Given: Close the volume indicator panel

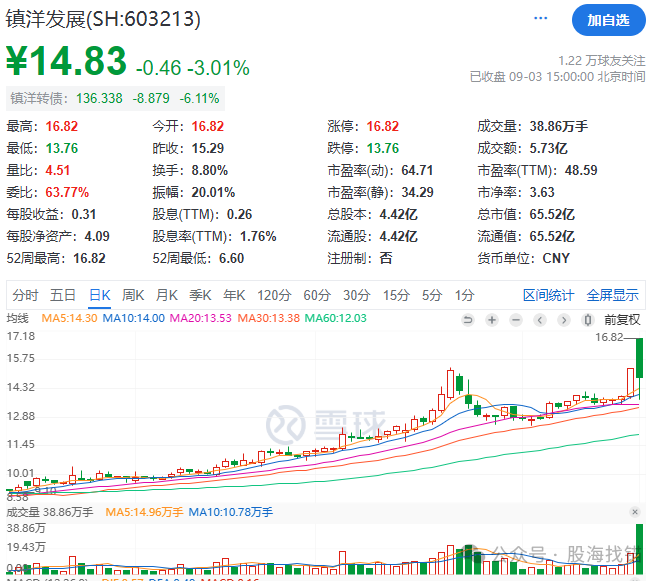Looking at the screenshot, I should [x=635, y=512].
